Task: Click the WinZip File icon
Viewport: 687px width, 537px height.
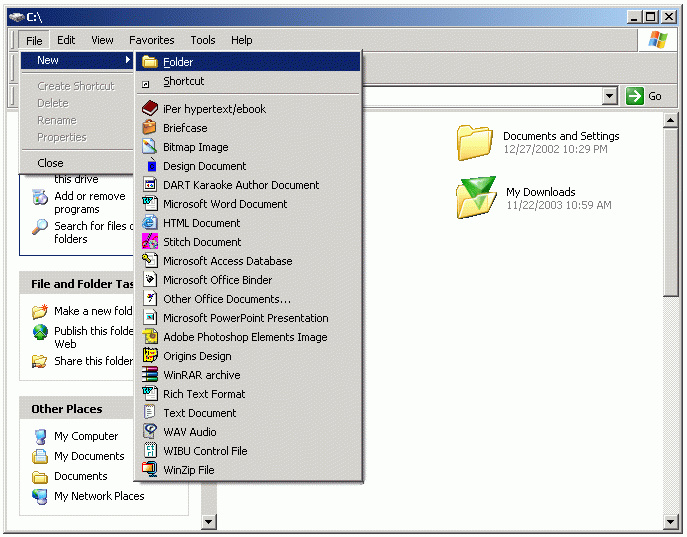Action: click(x=150, y=470)
